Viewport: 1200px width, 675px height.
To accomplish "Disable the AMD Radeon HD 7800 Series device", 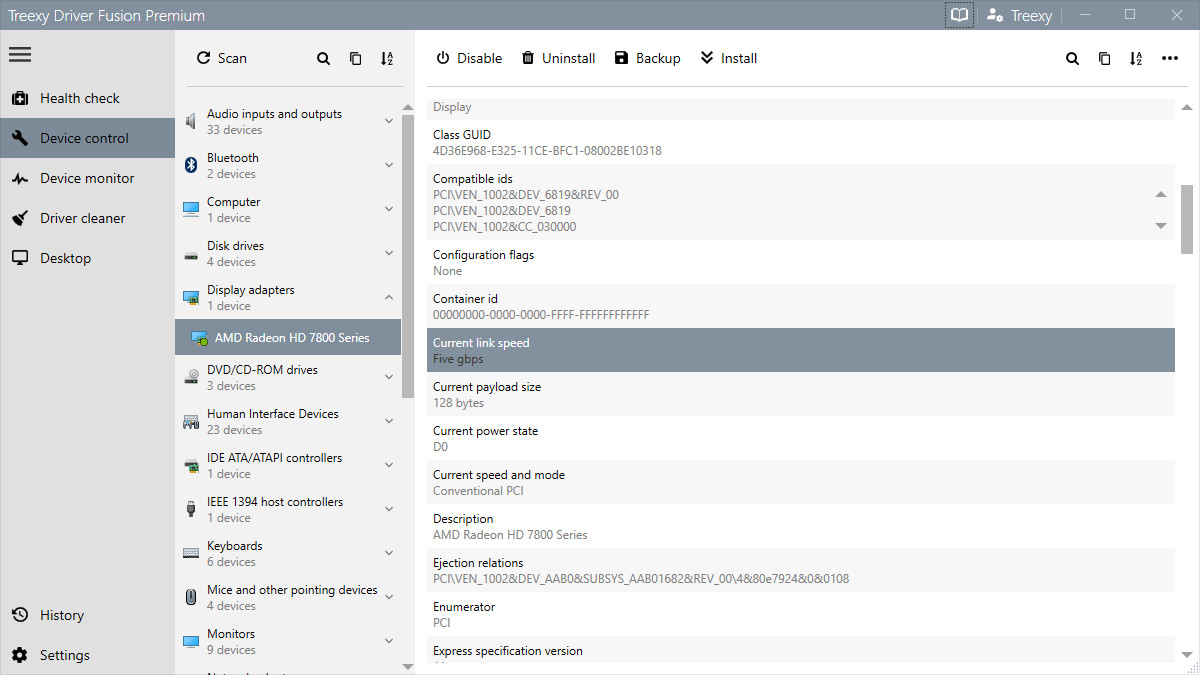I will pyautogui.click(x=468, y=58).
